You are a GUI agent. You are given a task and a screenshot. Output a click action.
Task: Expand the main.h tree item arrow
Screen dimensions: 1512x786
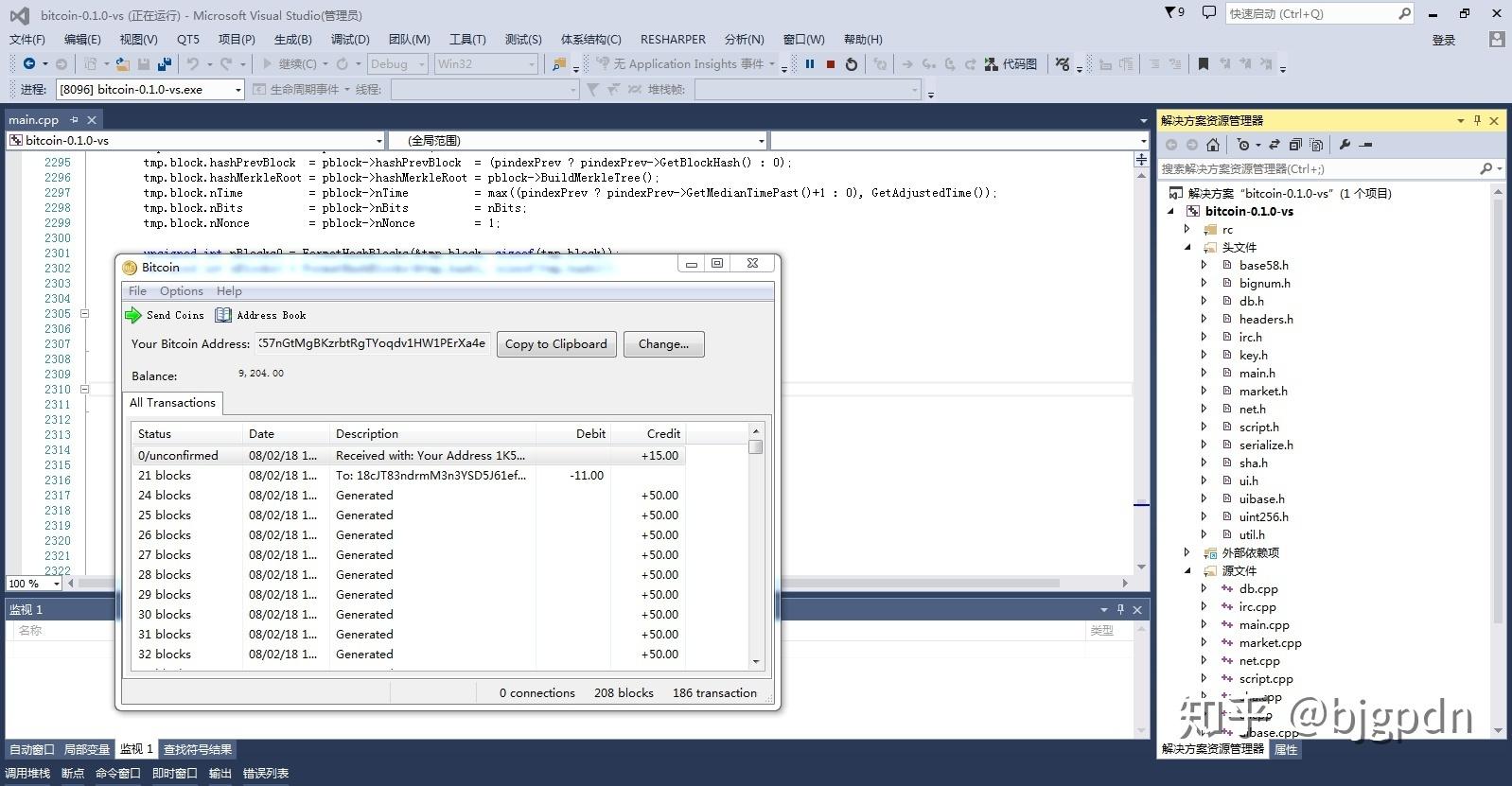click(1204, 373)
